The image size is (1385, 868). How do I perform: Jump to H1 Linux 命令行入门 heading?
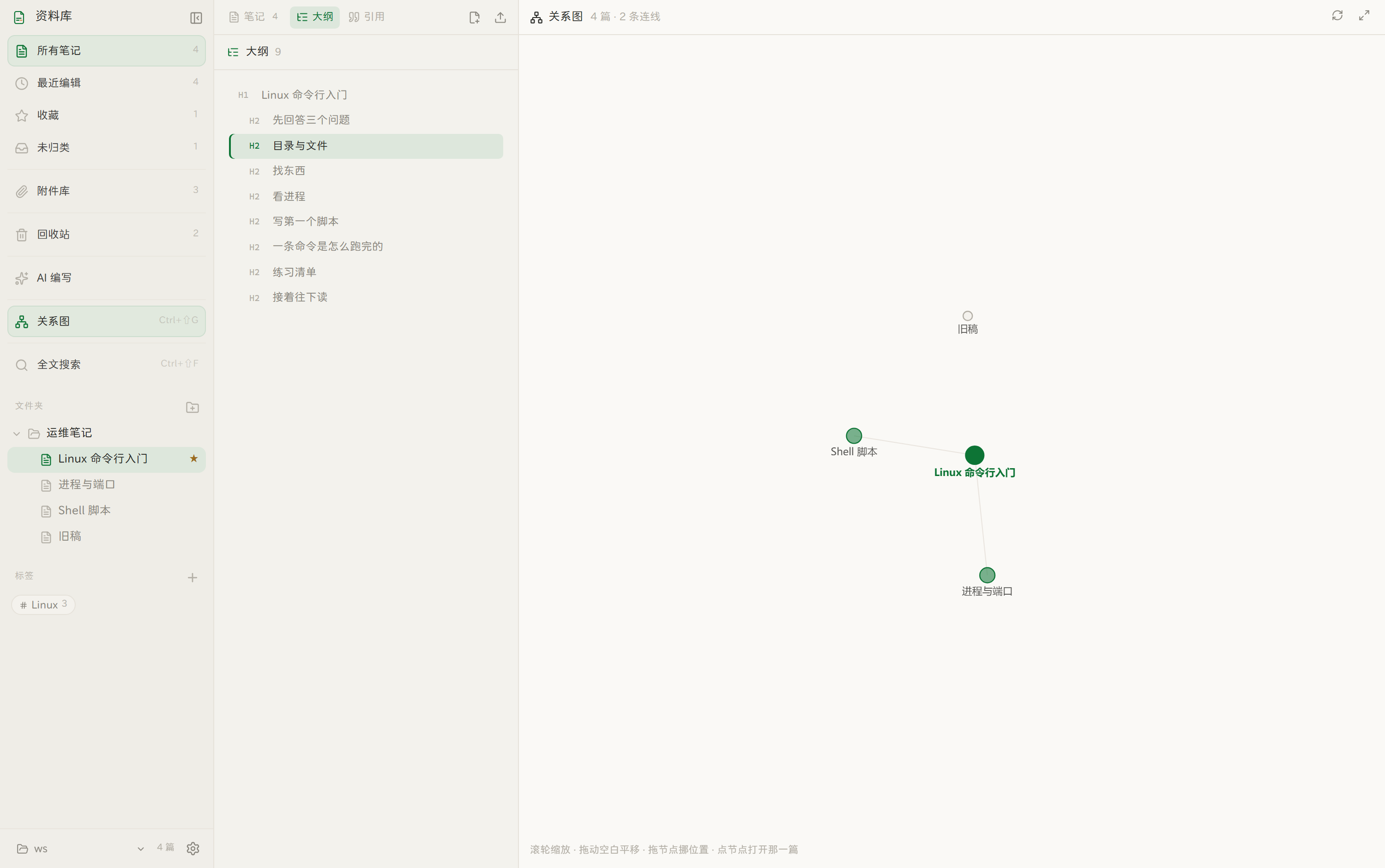click(366, 95)
